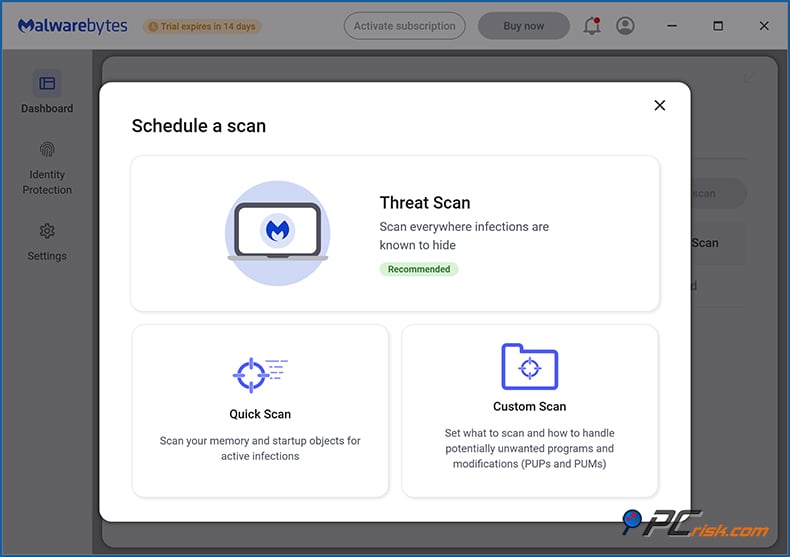Click the Buy now button

[523, 26]
